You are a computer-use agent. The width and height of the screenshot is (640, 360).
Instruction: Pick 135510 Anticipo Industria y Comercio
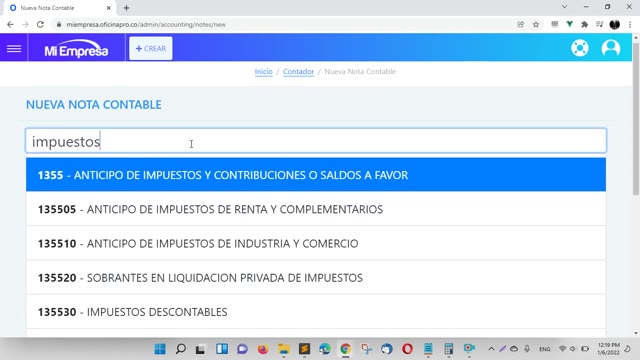pyautogui.click(x=316, y=243)
